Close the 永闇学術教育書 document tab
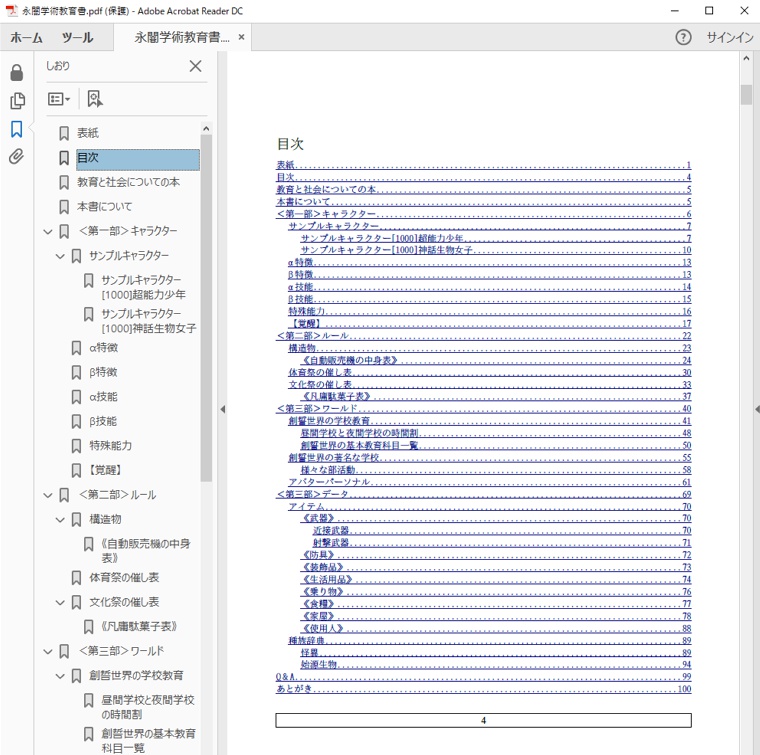The width and height of the screenshot is (760, 755). coord(241,37)
